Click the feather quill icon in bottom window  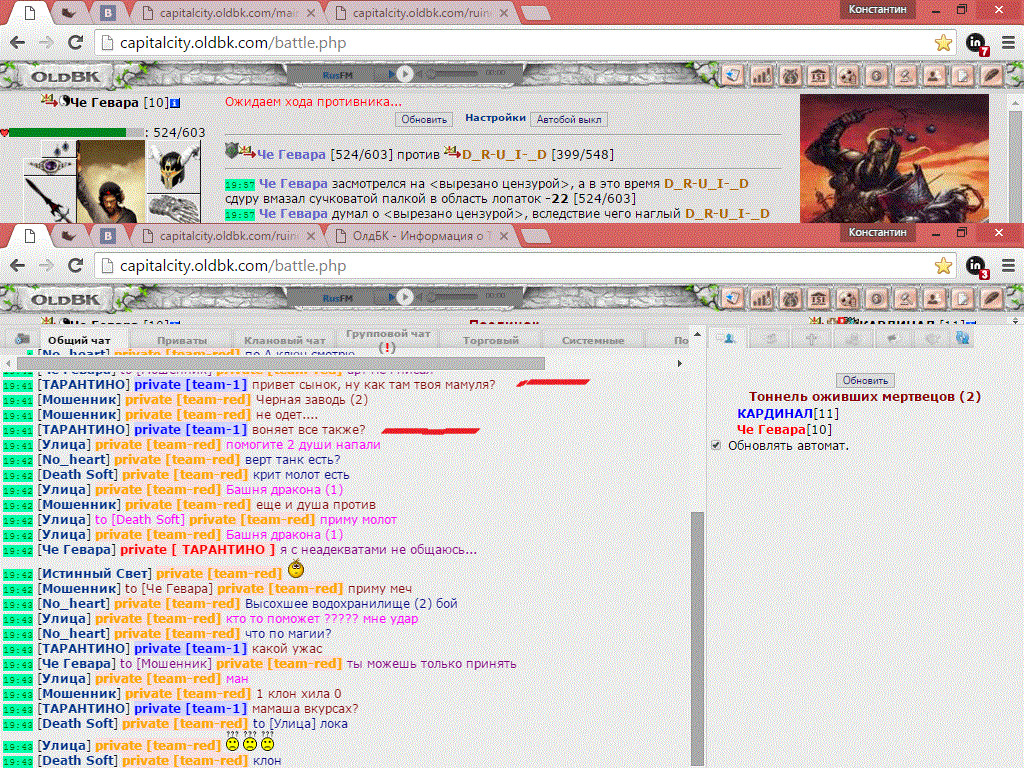coord(991,299)
